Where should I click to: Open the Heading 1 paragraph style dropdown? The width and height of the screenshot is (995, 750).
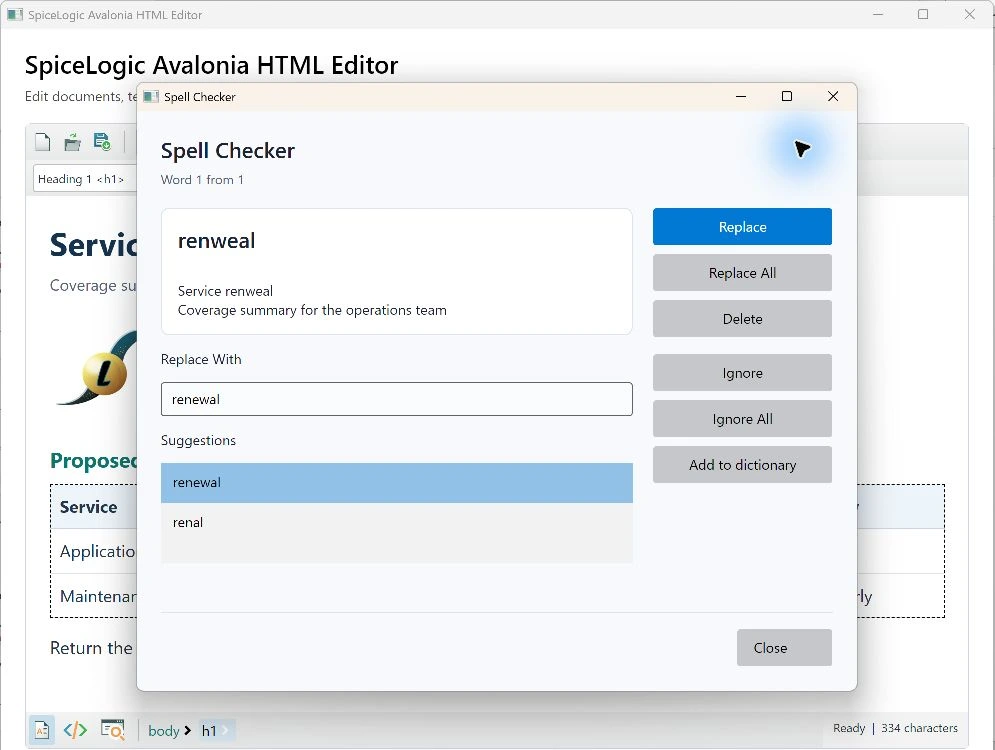tap(84, 179)
